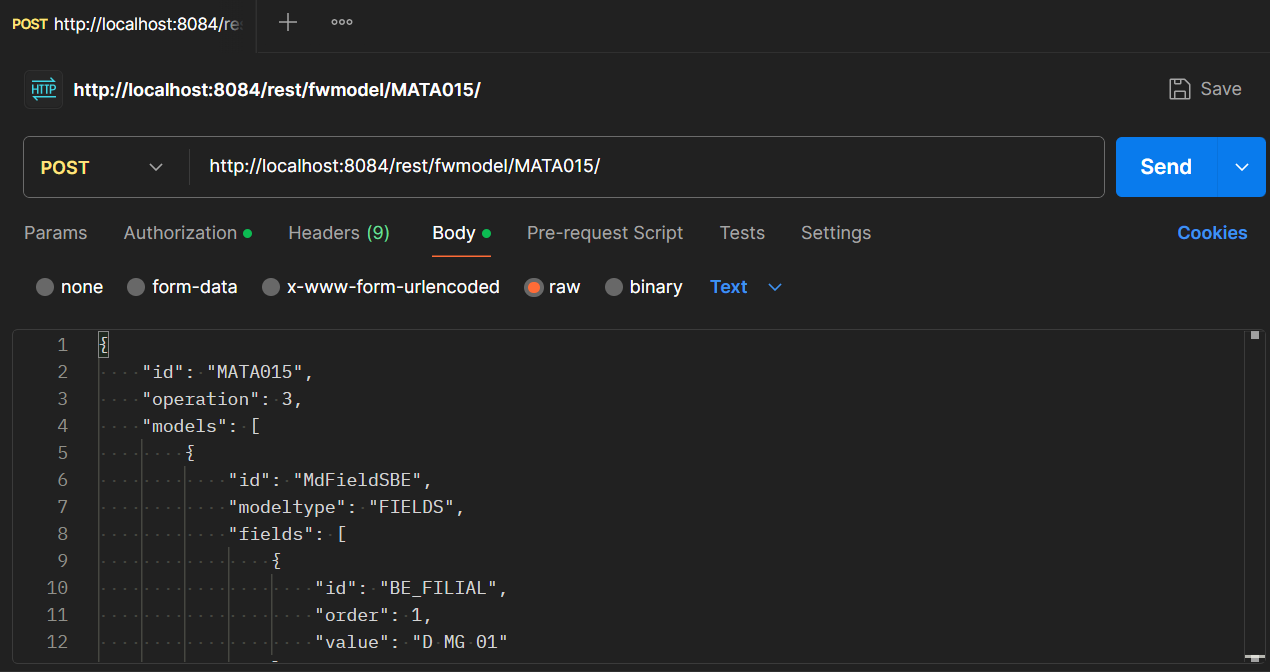Open the Cookies link

click(1212, 233)
